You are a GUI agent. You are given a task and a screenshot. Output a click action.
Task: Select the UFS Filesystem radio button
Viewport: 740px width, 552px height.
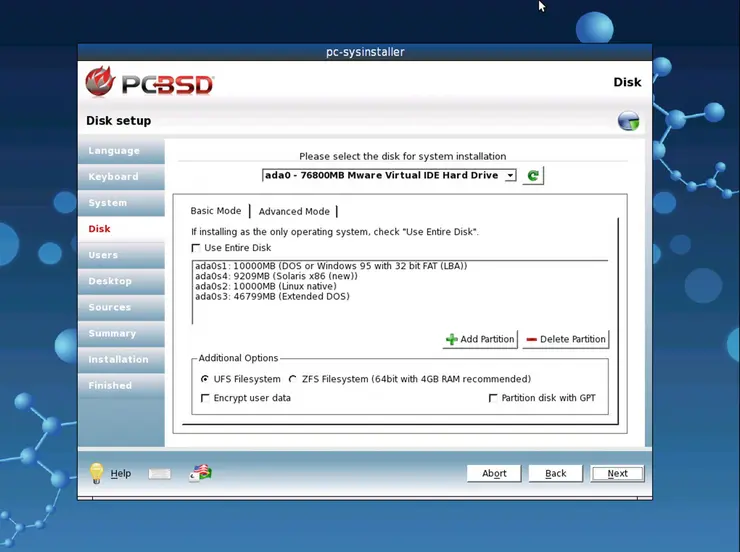click(x=205, y=379)
